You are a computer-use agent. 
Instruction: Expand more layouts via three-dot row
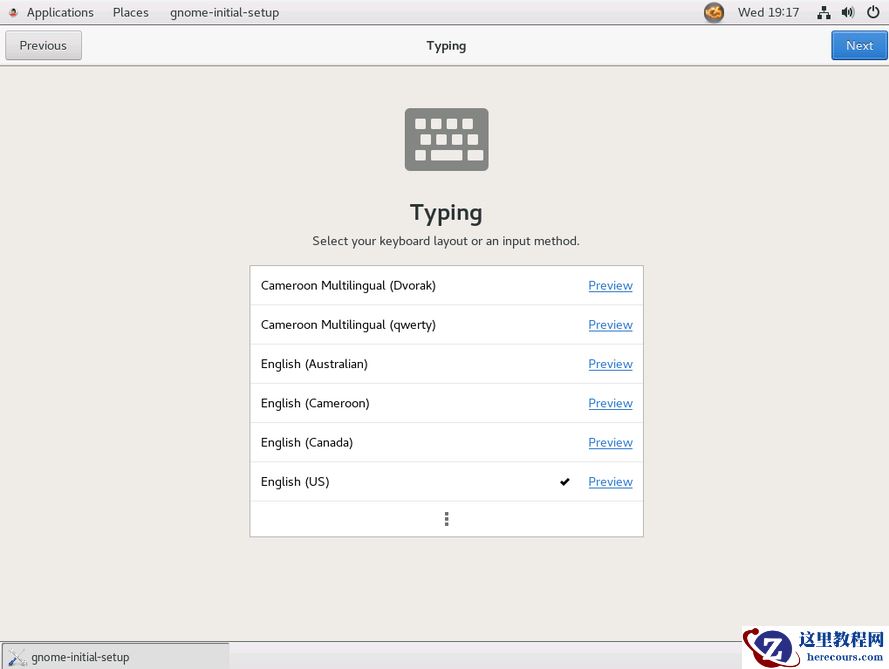point(446,519)
